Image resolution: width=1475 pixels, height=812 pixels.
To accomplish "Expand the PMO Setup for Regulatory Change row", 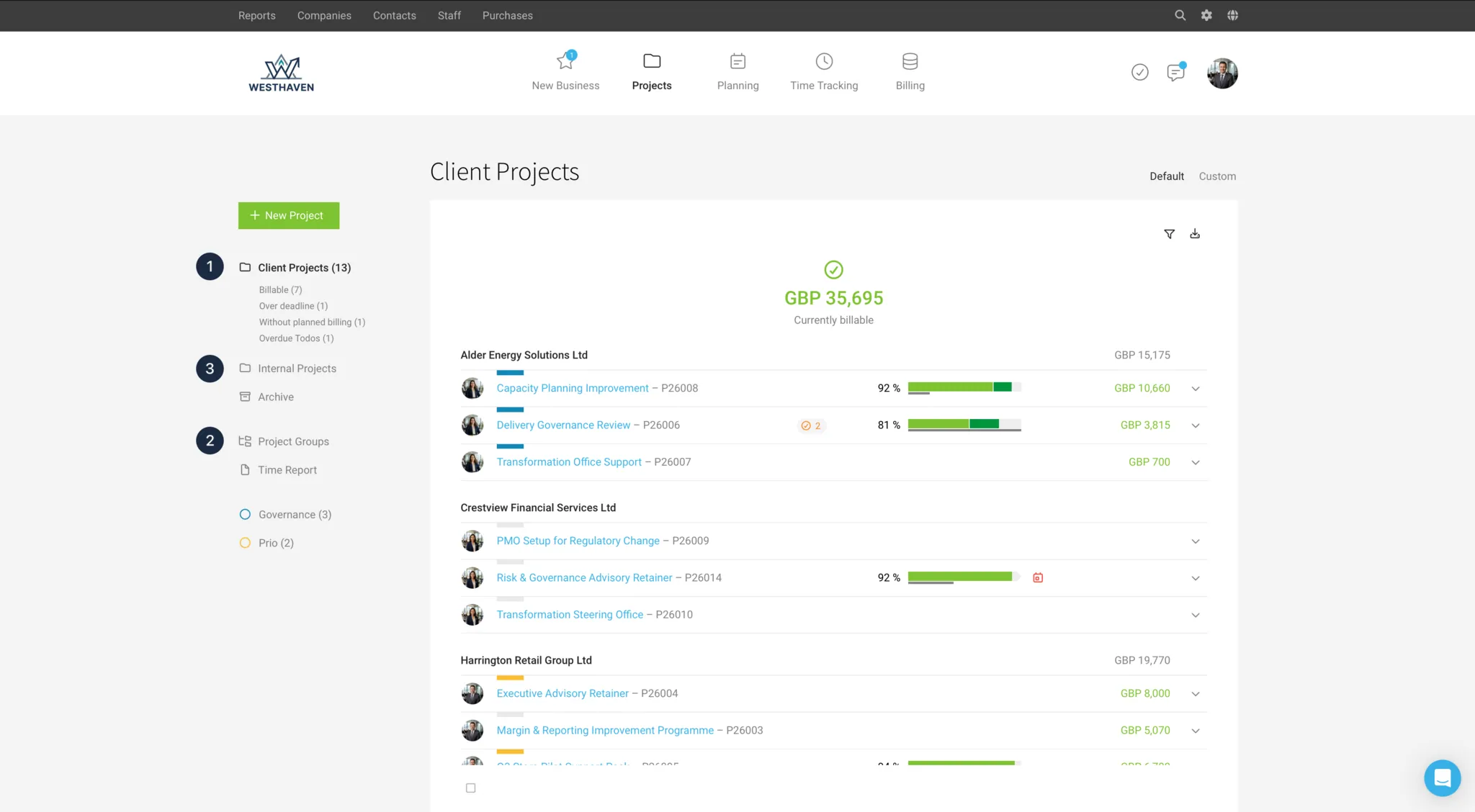I will [1195, 541].
